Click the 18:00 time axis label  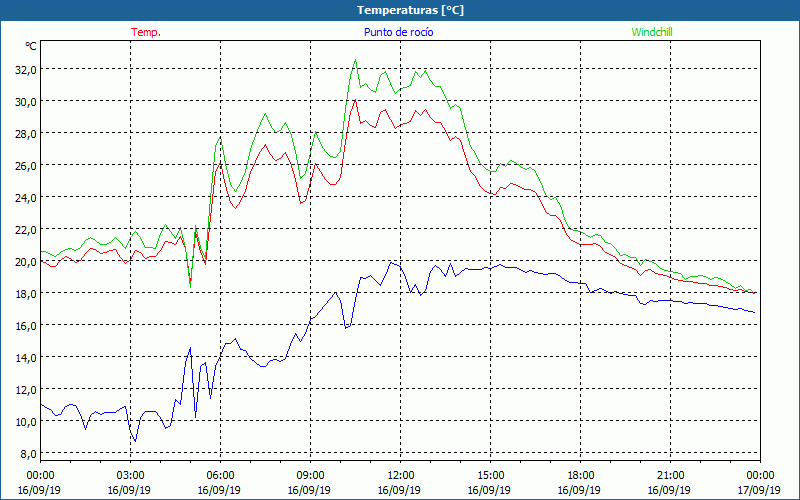tap(581, 476)
